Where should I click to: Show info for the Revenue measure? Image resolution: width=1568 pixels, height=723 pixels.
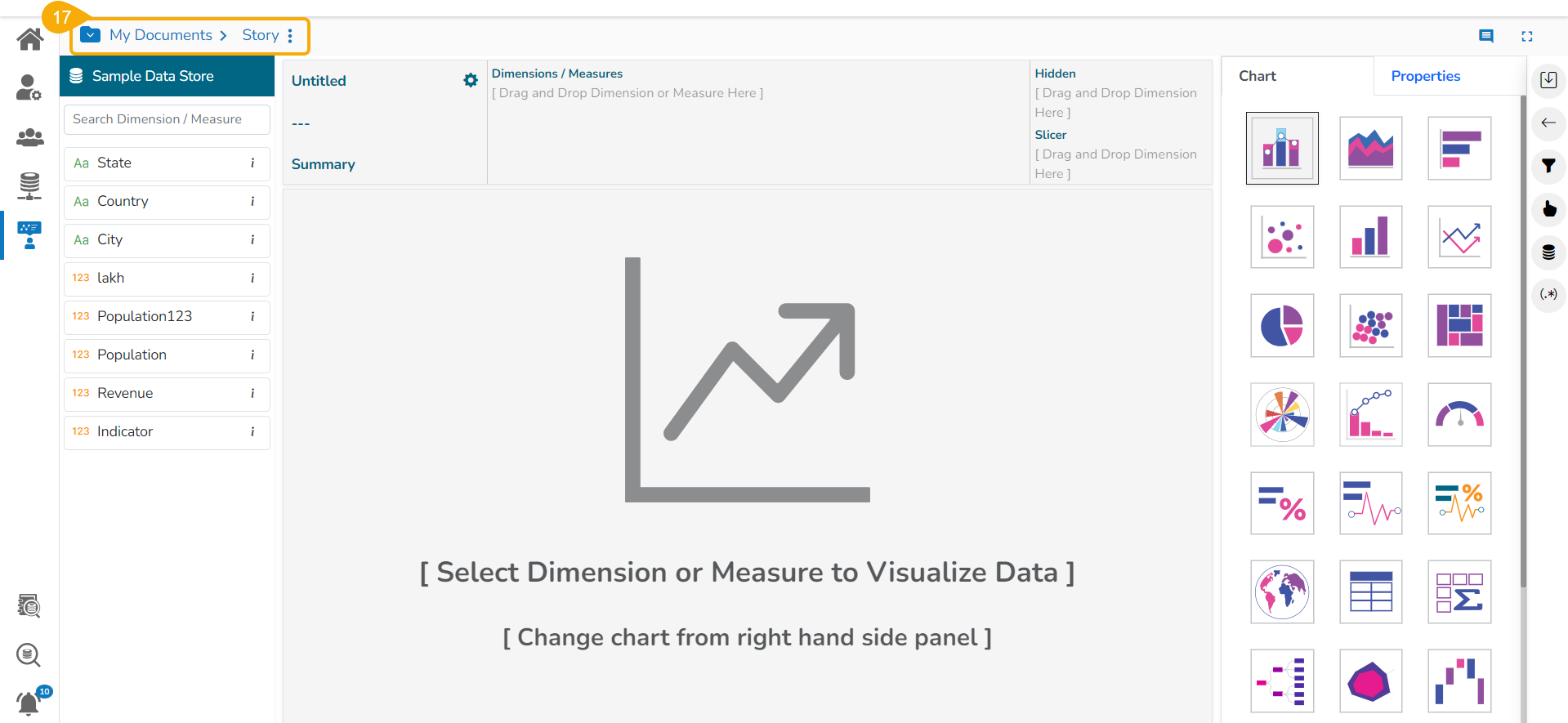pos(252,393)
